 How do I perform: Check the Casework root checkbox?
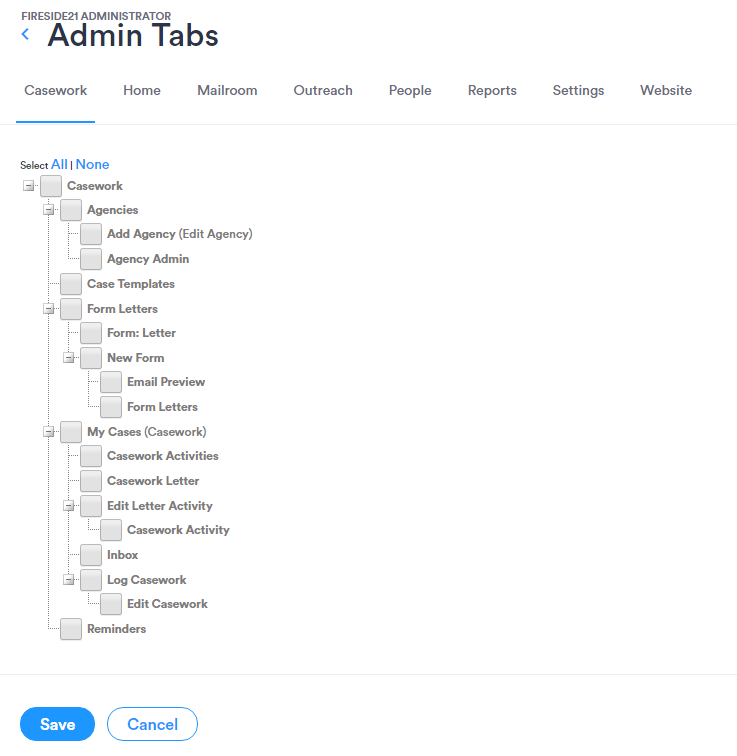pyautogui.click(x=51, y=186)
